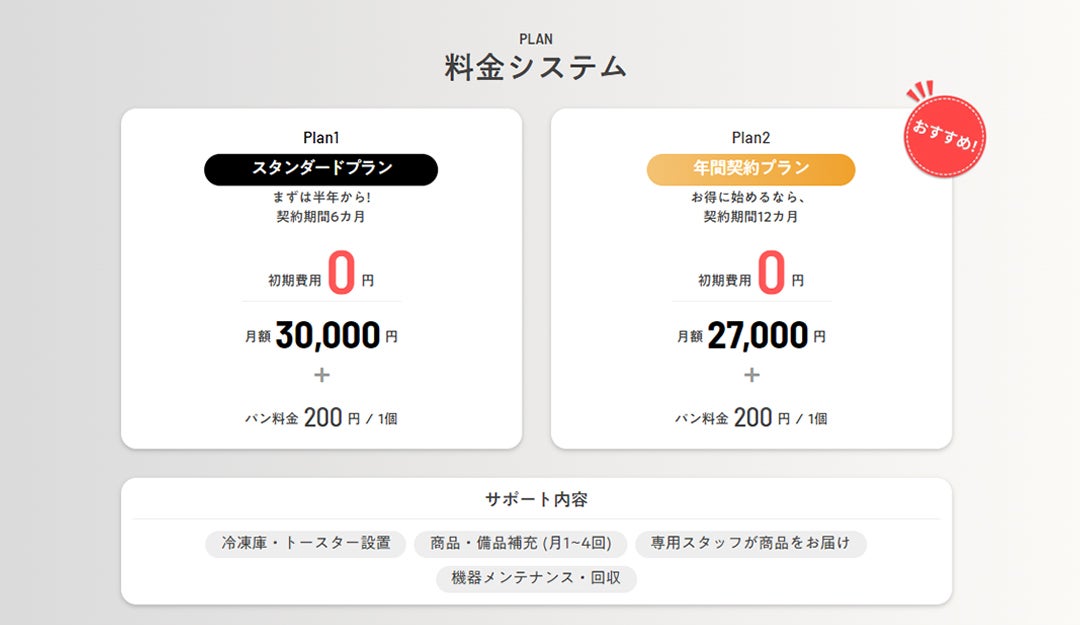The width and height of the screenshot is (1080, 625).
Task: Click the 料金システム heading
Action: click(536, 68)
